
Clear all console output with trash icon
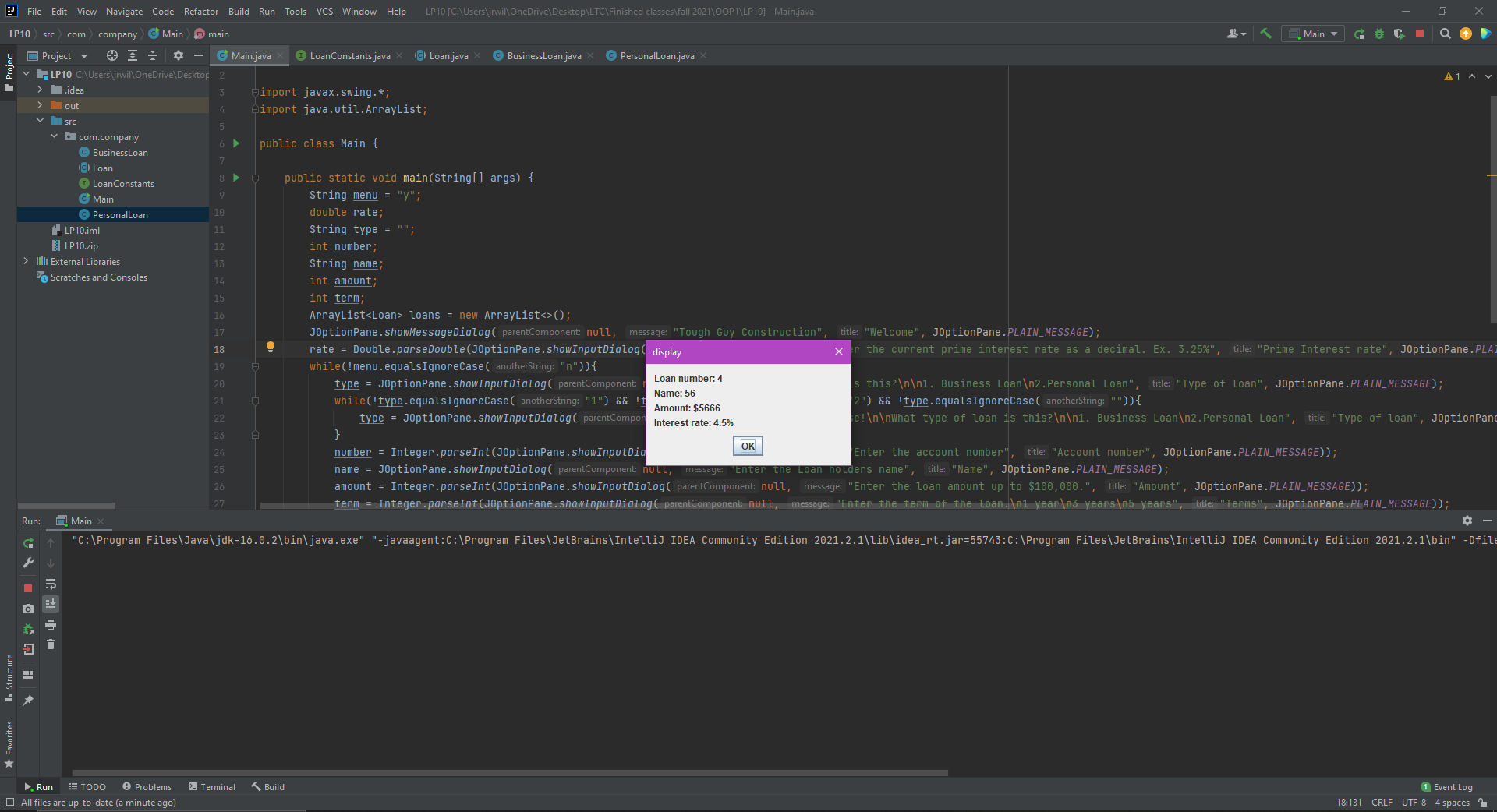tap(51, 644)
